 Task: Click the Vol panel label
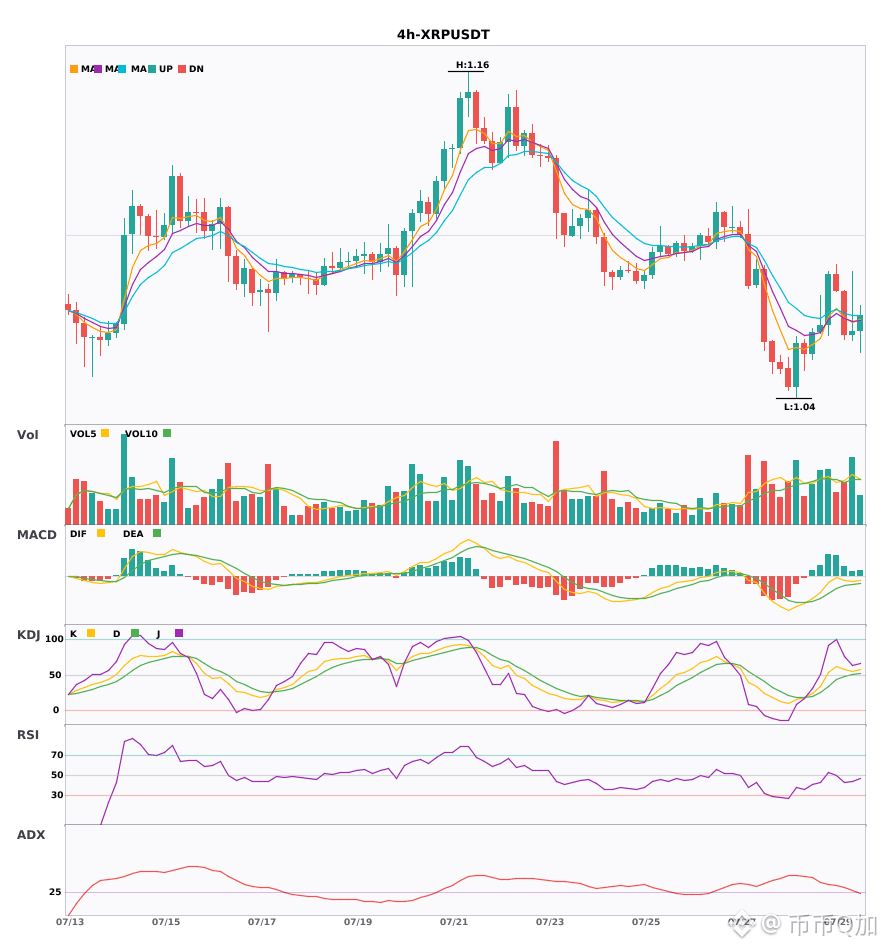27,435
